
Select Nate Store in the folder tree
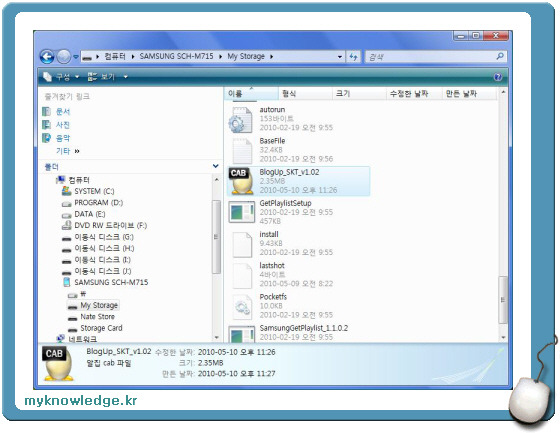tap(98, 317)
